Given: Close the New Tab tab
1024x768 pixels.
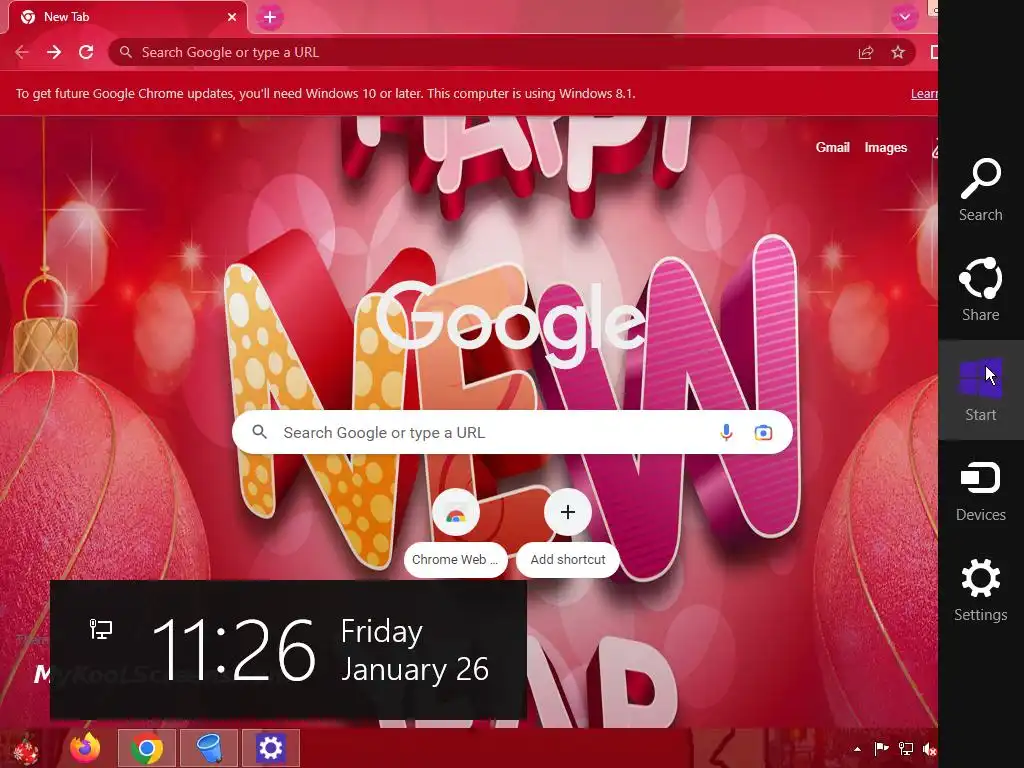Looking at the screenshot, I should pos(232,17).
